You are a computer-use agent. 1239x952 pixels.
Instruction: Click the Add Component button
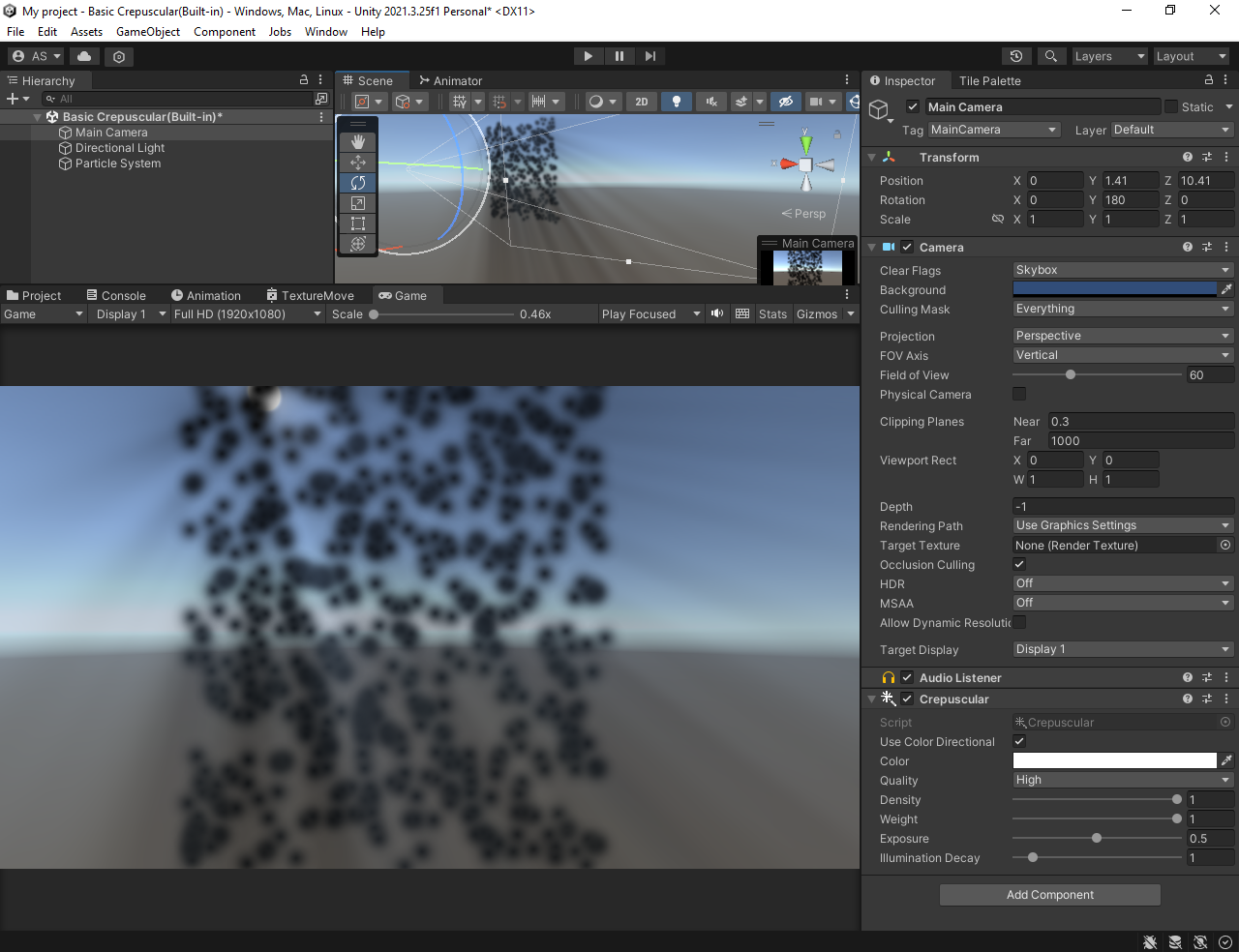point(1049,894)
